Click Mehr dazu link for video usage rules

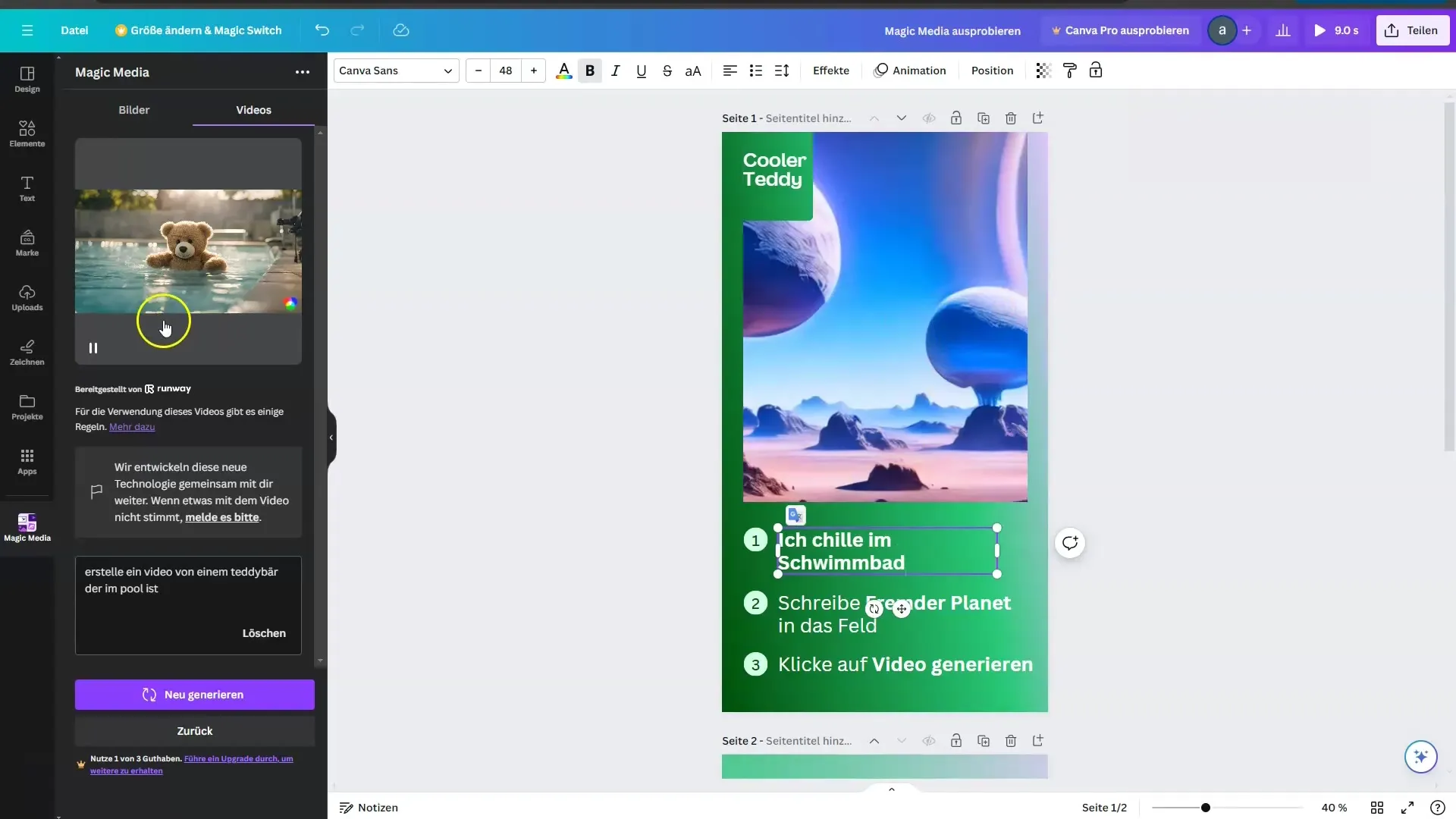(131, 427)
